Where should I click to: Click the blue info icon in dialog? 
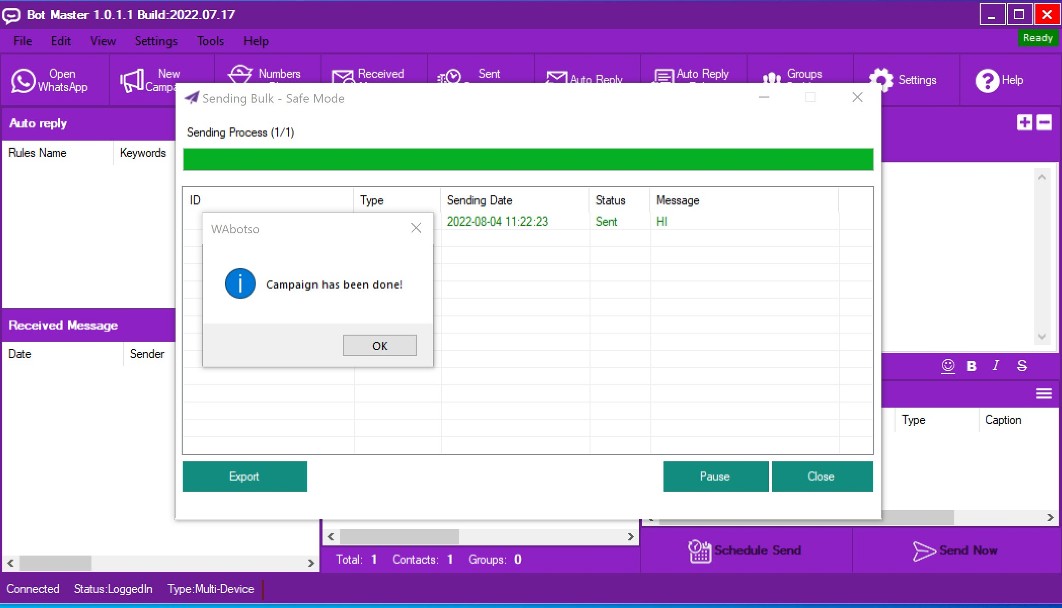240,284
